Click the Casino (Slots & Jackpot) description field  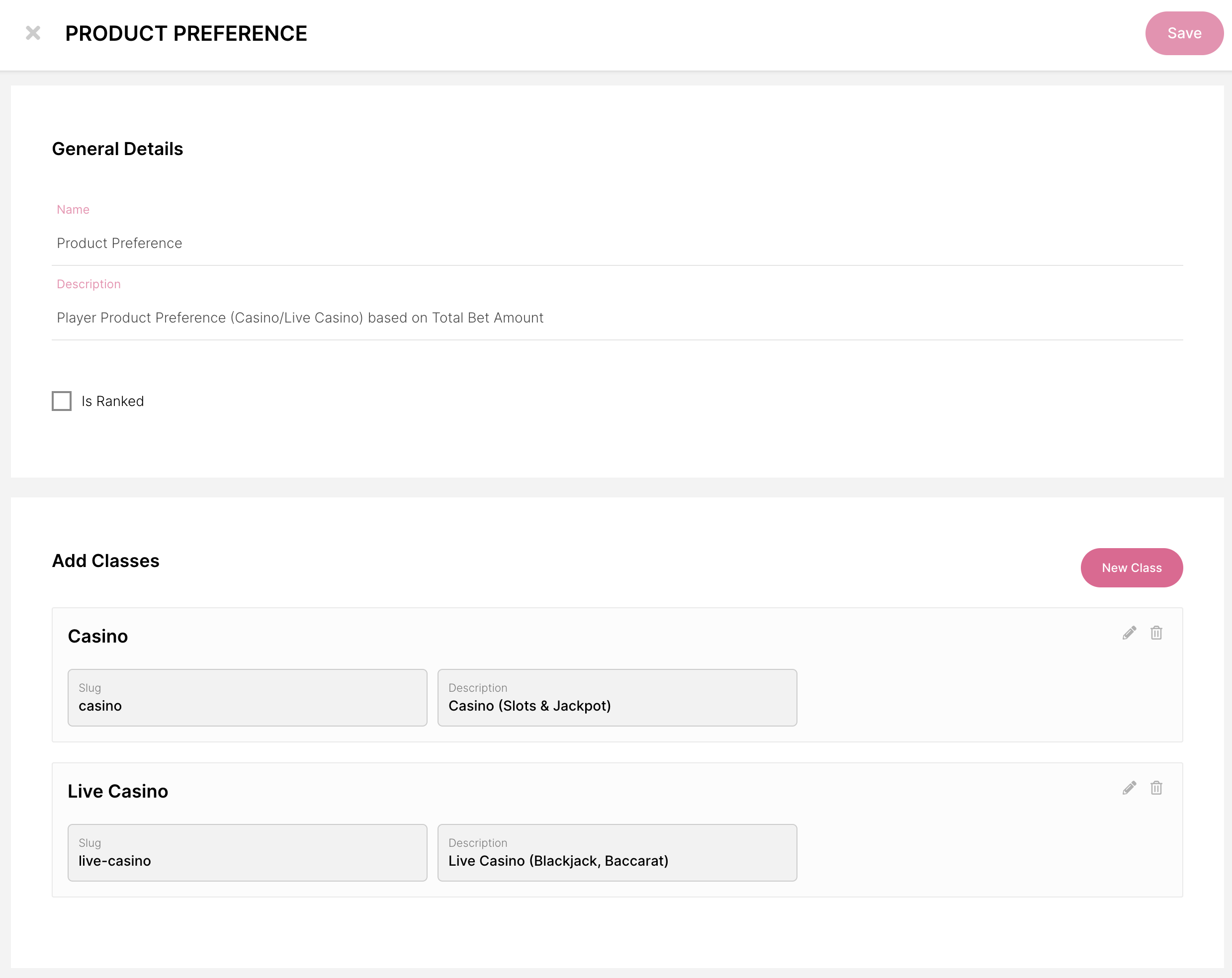click(x=616, y=698)
